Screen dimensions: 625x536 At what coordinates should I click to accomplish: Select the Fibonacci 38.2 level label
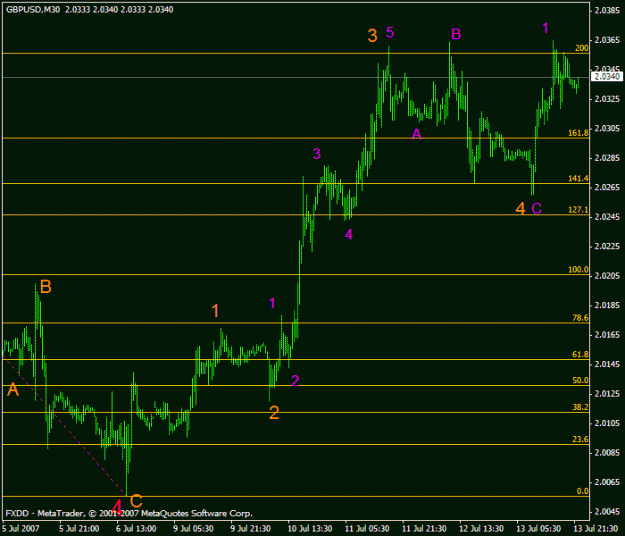point(580,407)
